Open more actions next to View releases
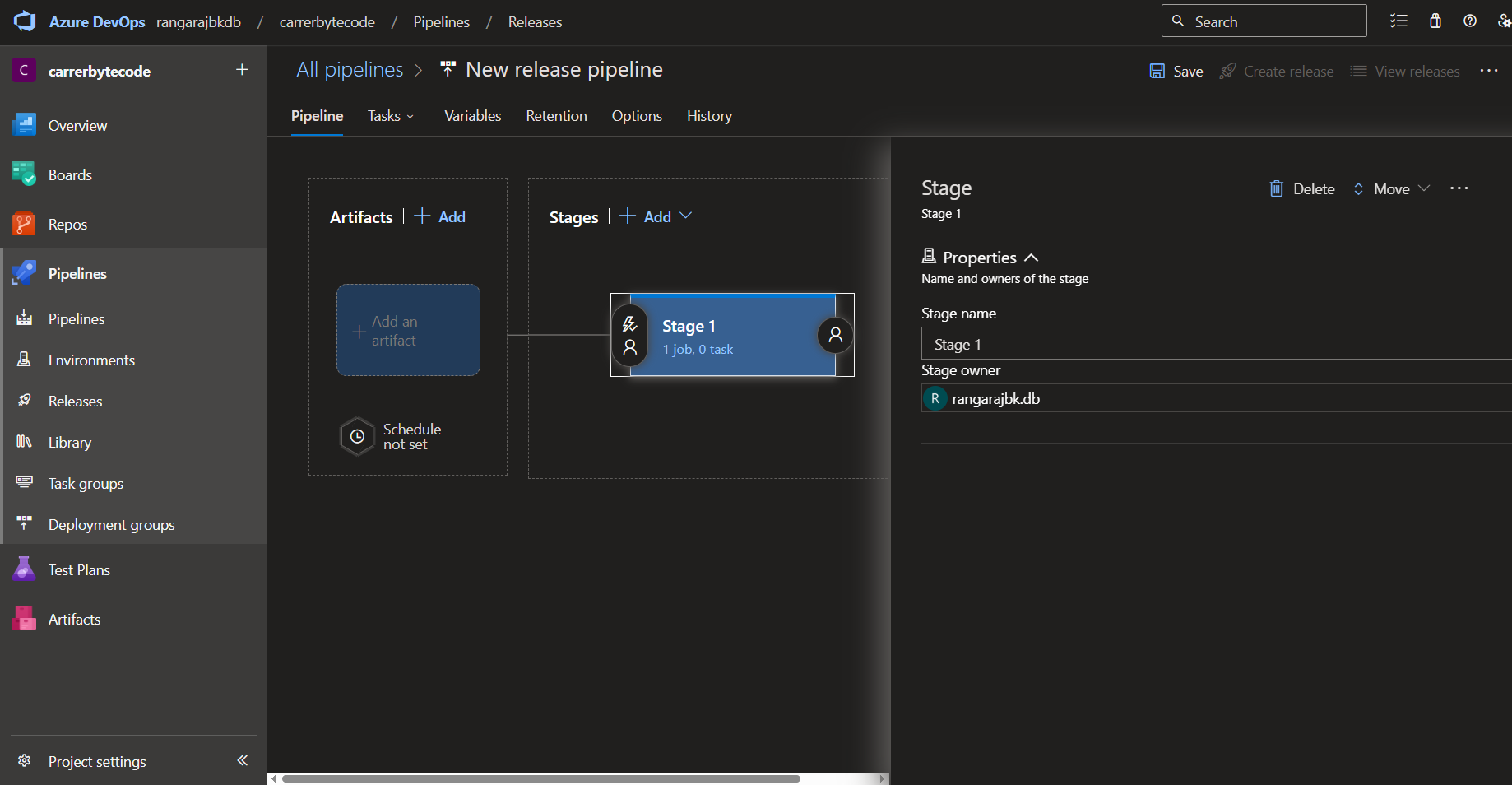 tap(1488, 71)
